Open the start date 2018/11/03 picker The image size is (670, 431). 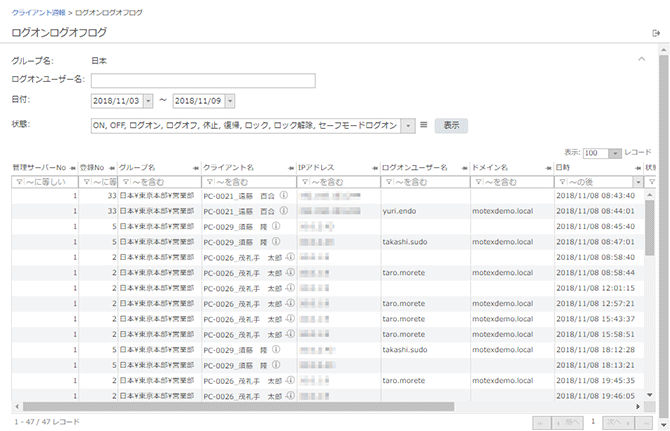tap(148, 101)
